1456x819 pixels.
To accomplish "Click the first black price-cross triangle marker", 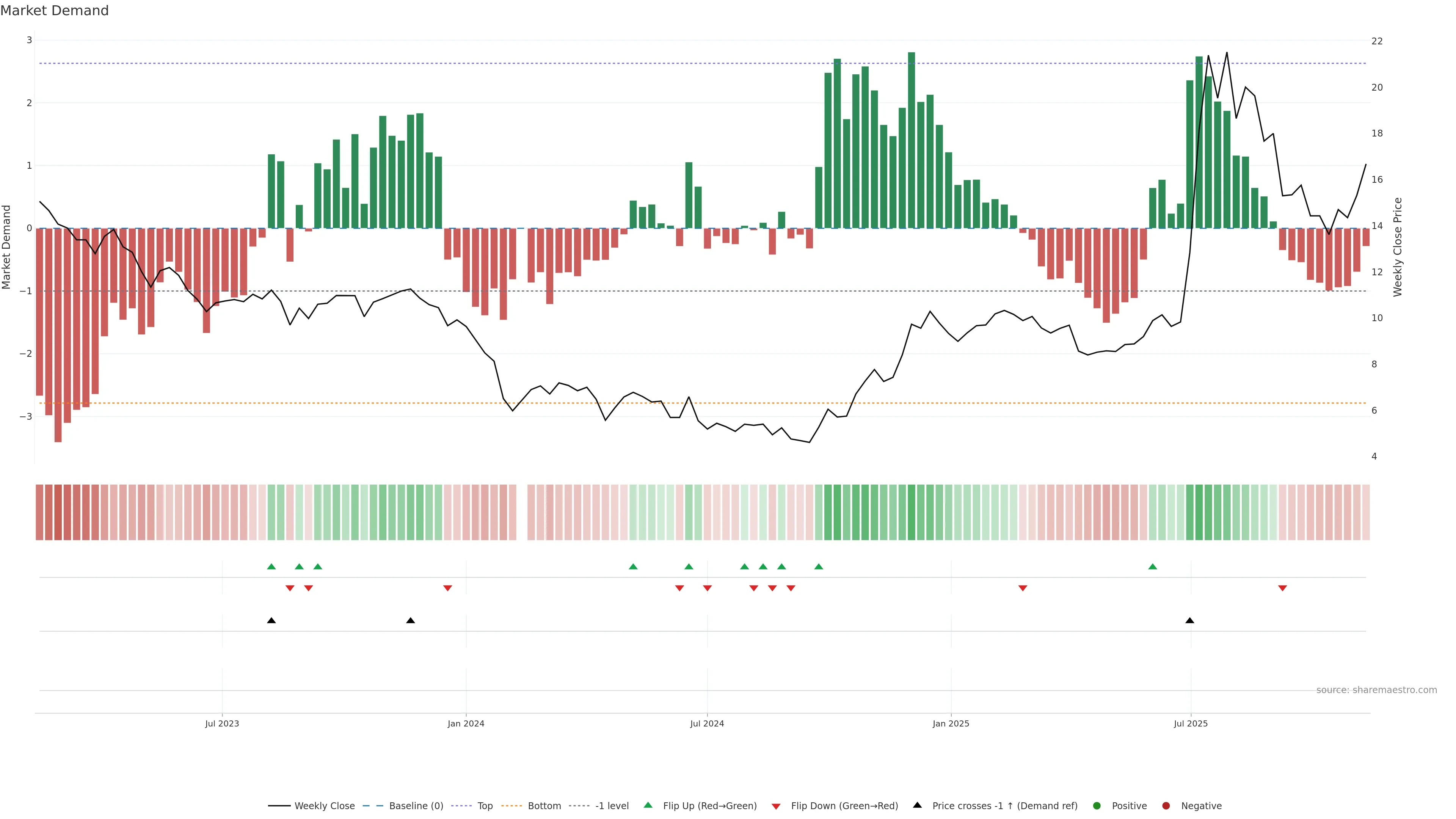I will point(271,621).
